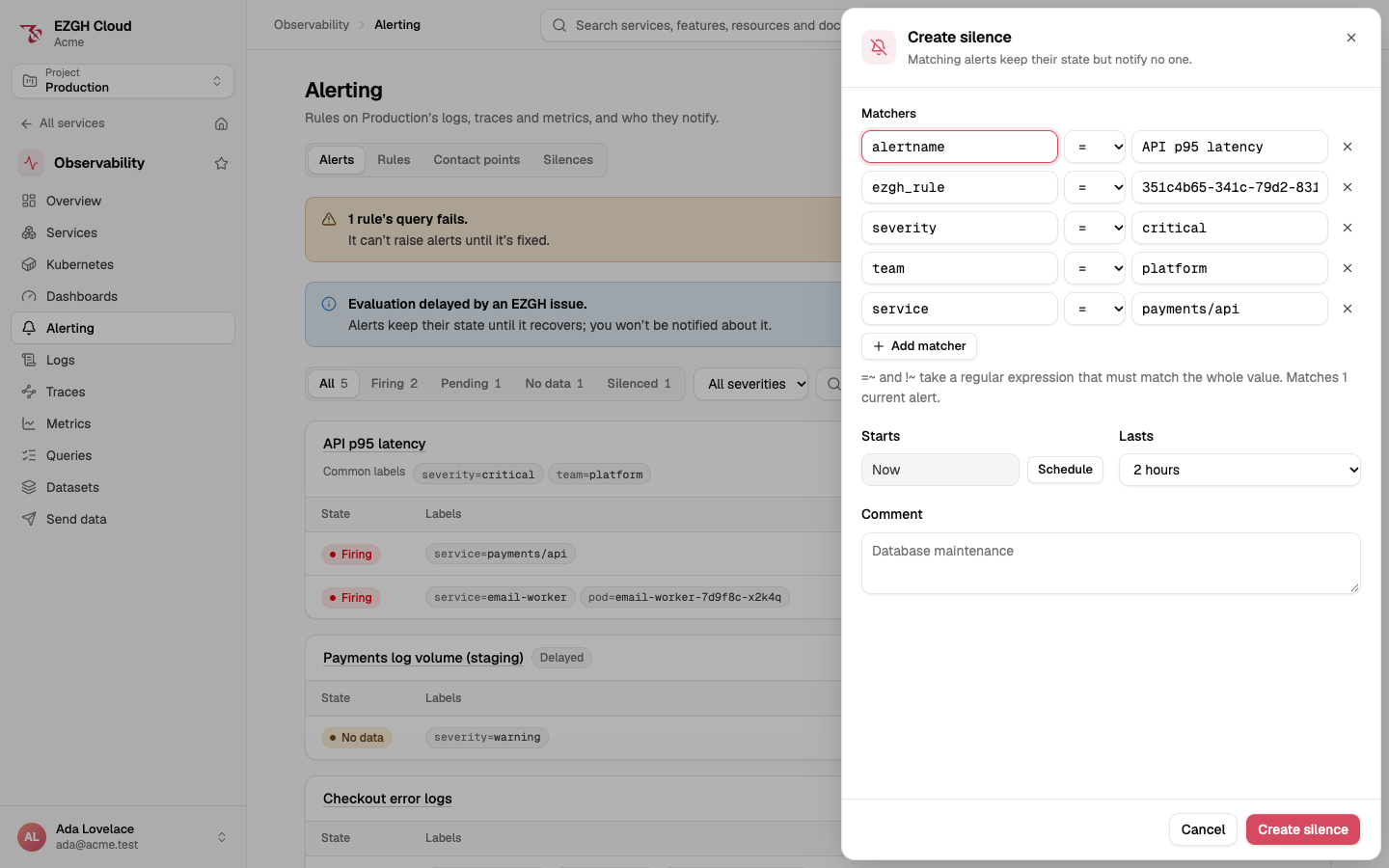Change operator for alertname matcher
Image resolution: width=1389 pixels, height=868 pixels.
point(1095,147)
